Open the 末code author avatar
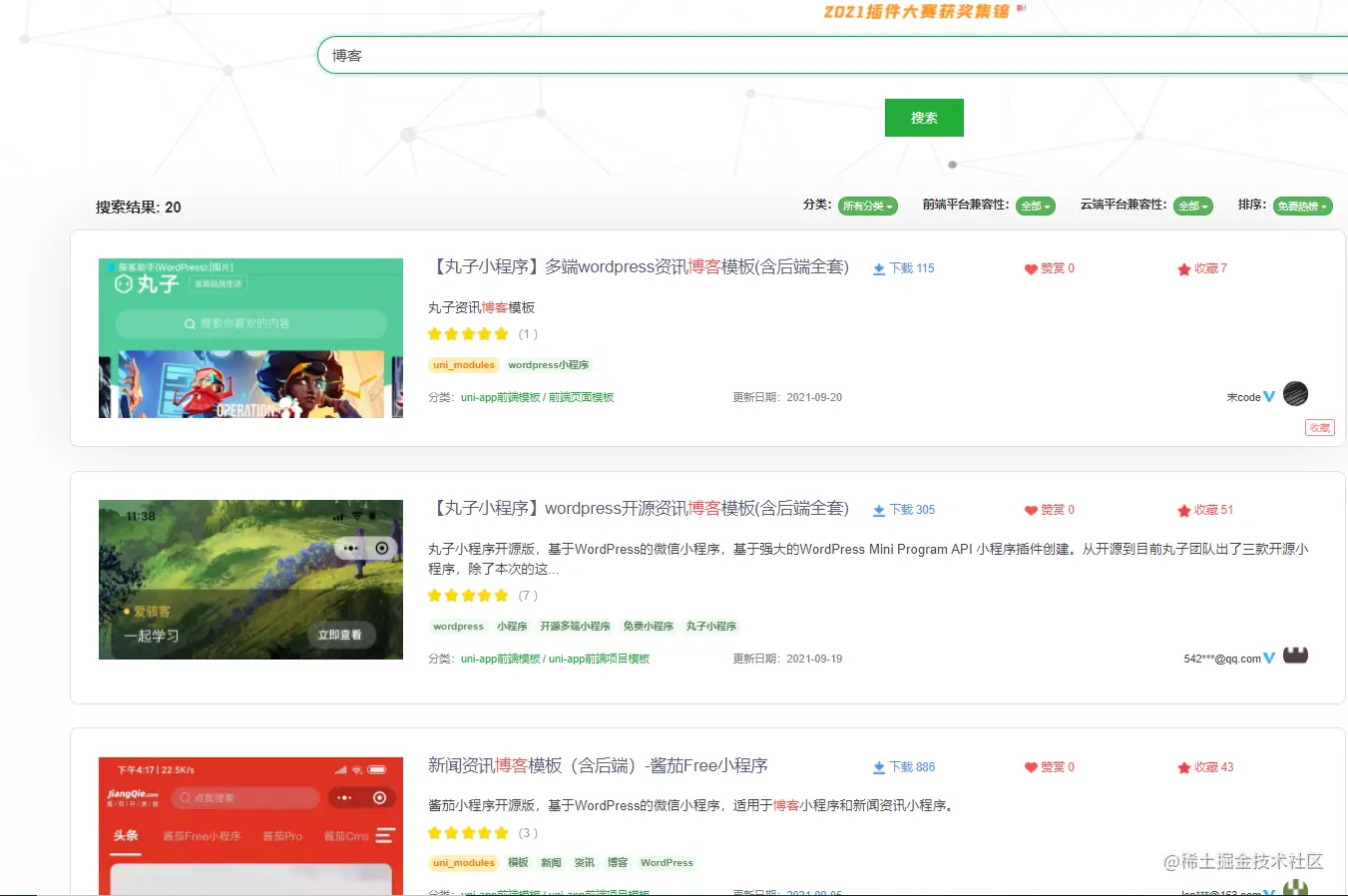 pos(1295,394)
